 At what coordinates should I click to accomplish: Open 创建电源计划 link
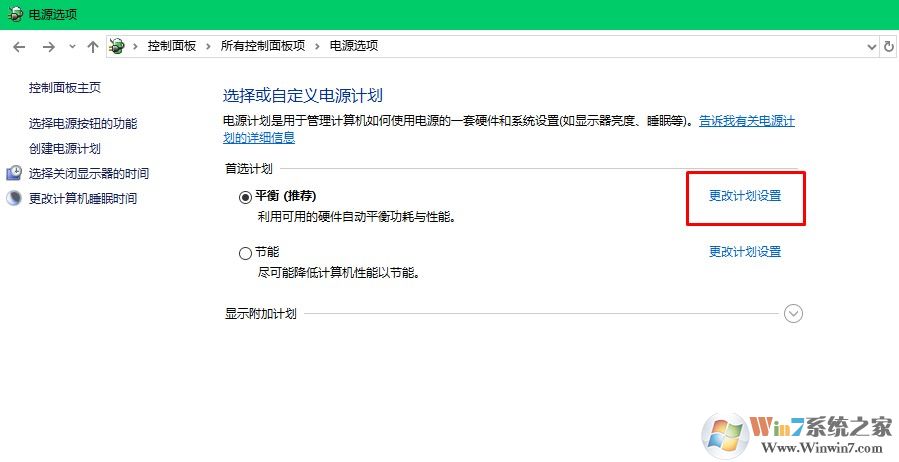coord(65,148)
